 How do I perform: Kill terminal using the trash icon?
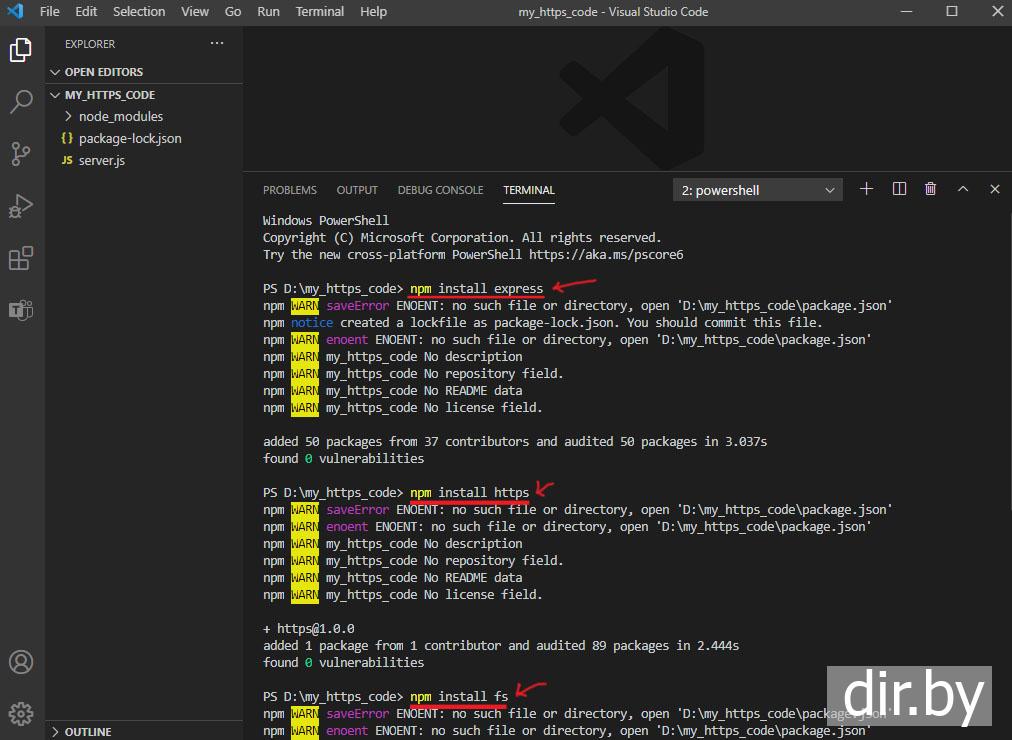coord(931,189)
